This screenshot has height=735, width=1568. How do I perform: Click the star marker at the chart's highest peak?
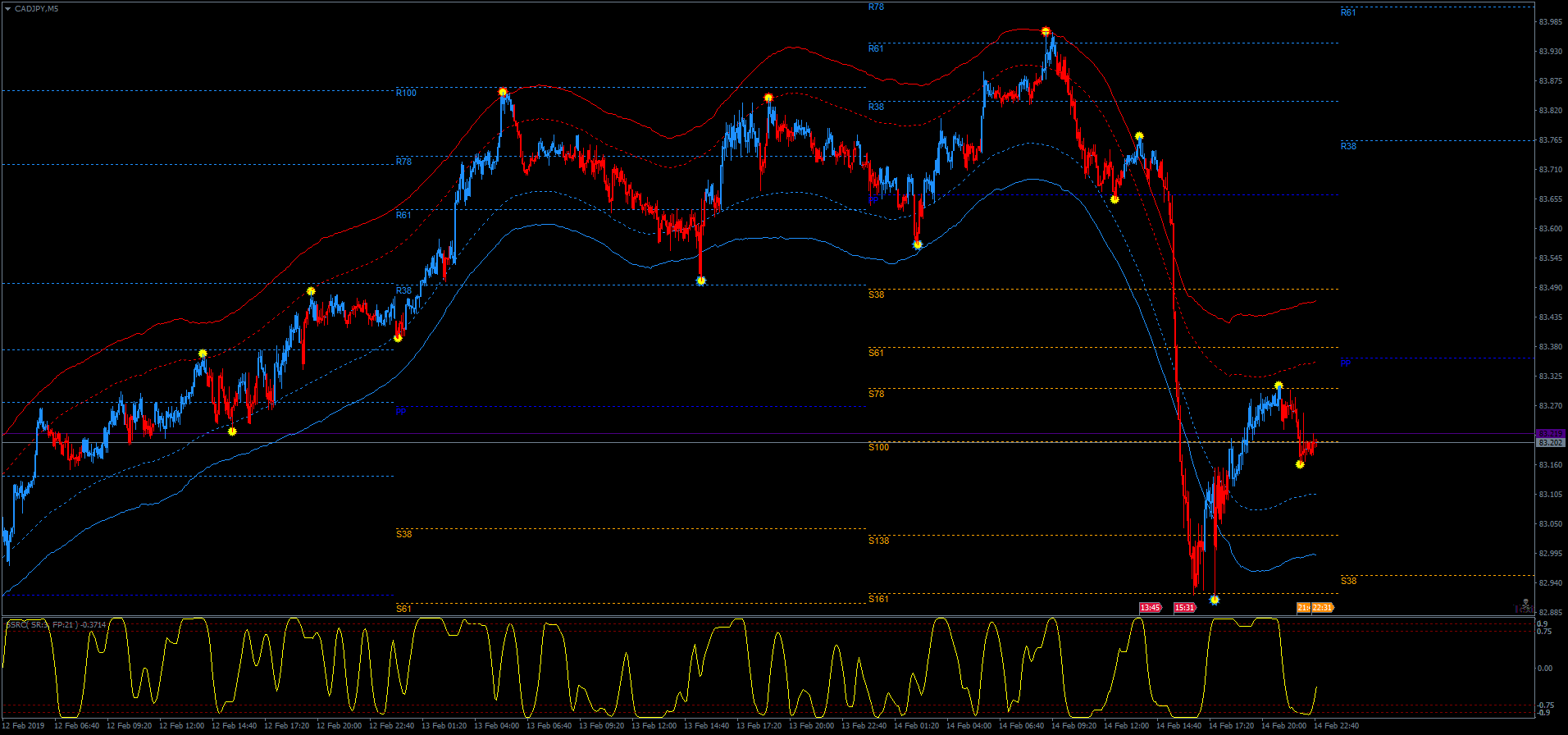click(1046, 32)
